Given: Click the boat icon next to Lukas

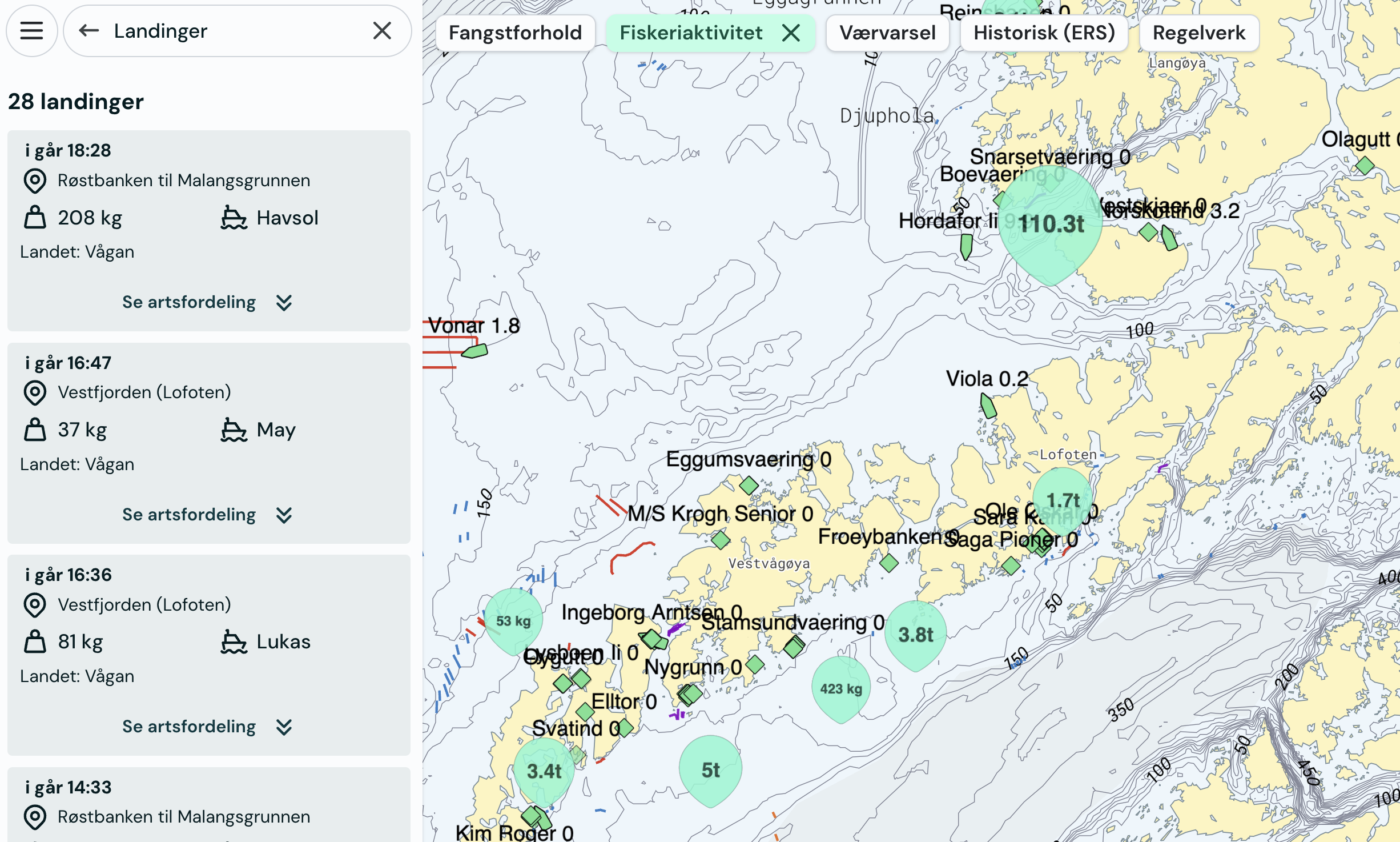Looking at the screenshot, I should [x=234, y=641].
